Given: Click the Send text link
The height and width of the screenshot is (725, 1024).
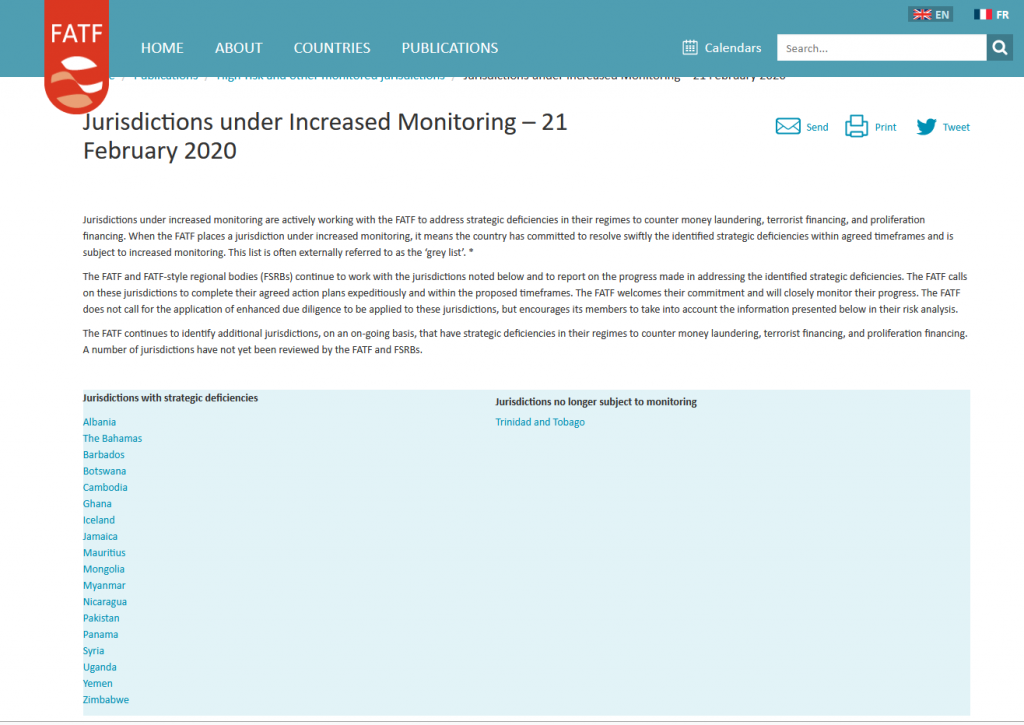Looking at the screenshot, I should point(817,127).
